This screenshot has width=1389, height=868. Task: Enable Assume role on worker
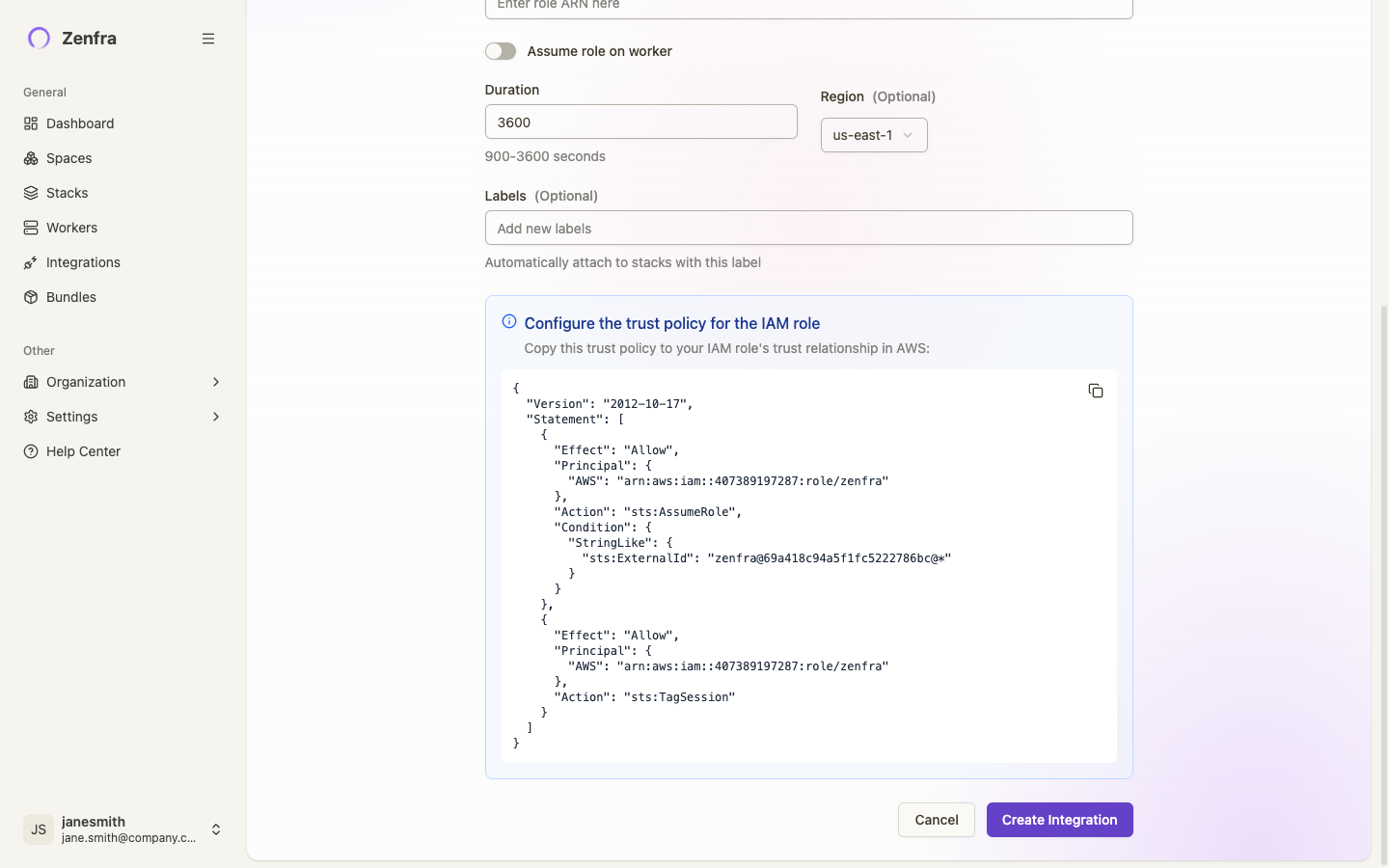point(501,51)
